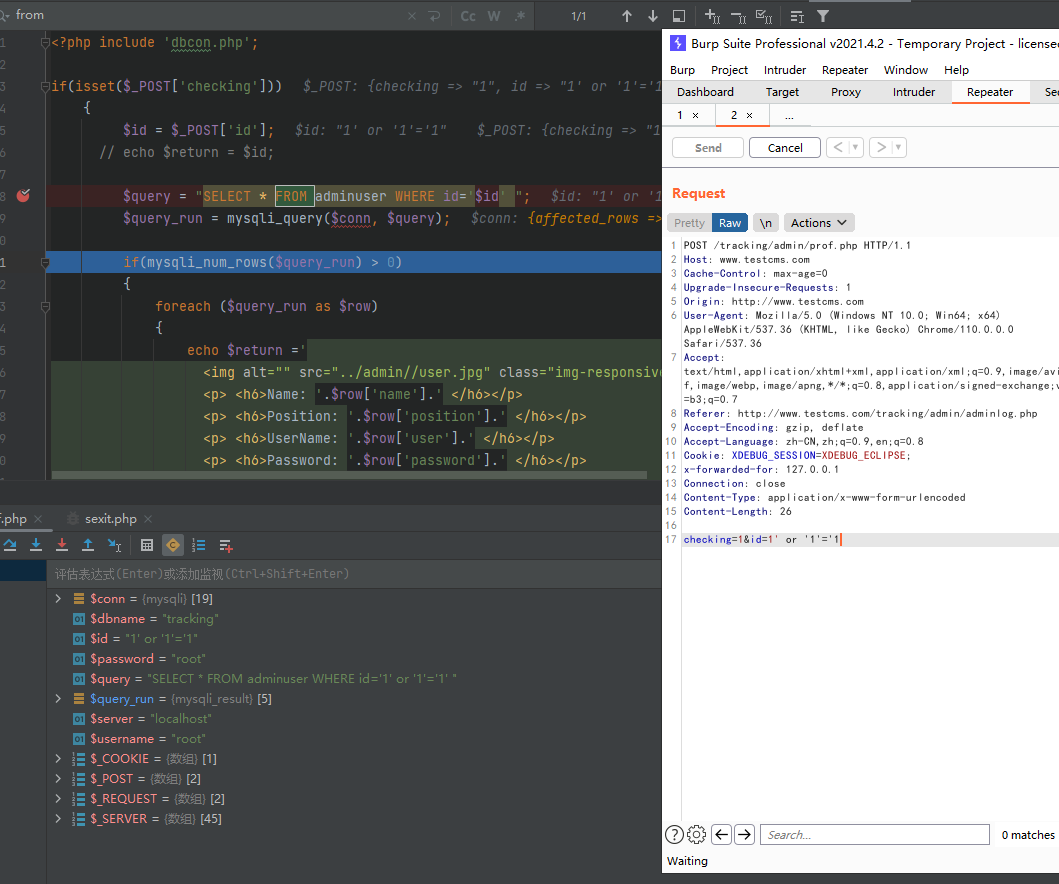
Task: Click the evaluate expression input field
Action: tap(354, 574)
